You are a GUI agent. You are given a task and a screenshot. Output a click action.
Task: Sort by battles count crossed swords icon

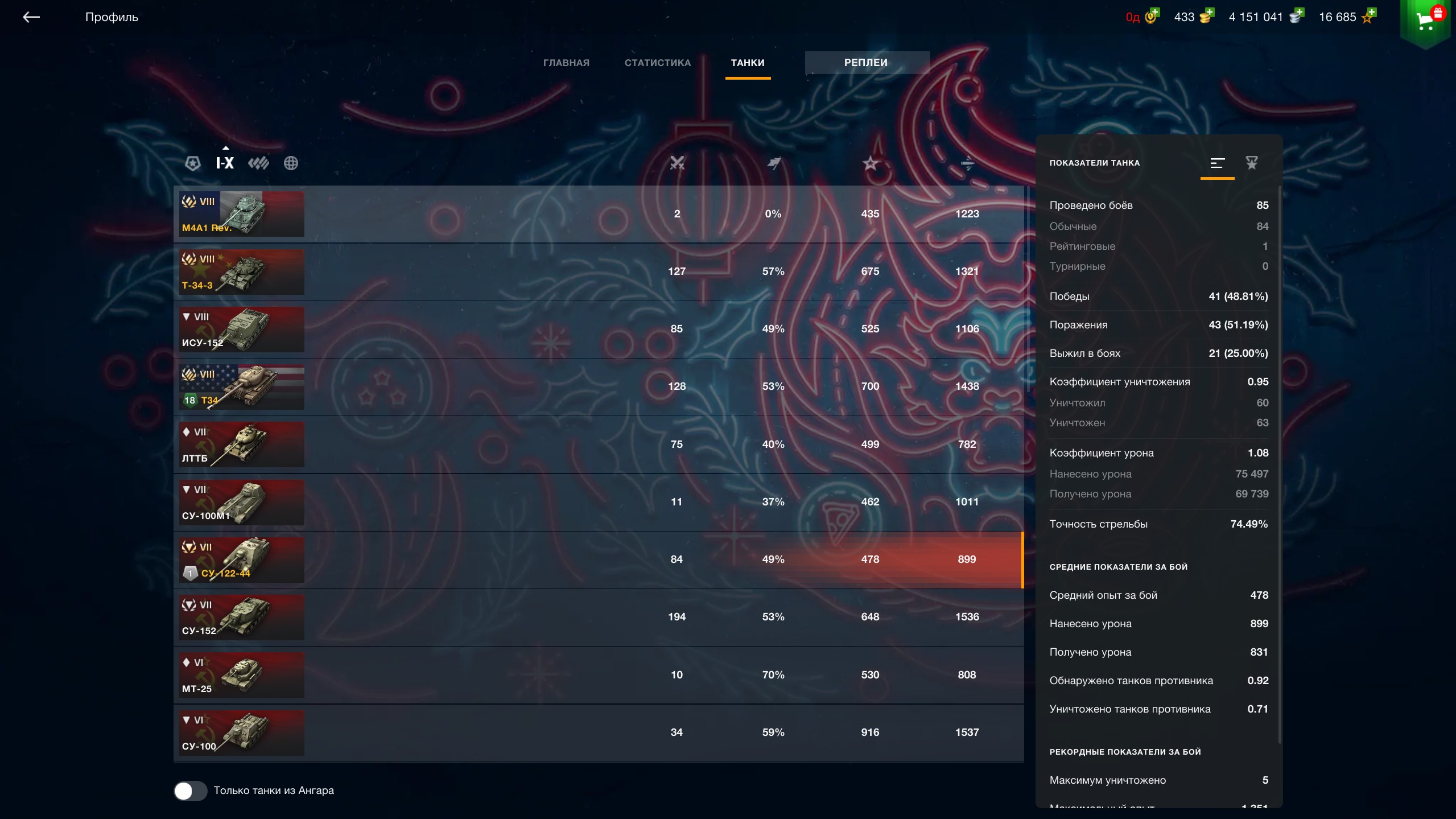coord(677,163)
